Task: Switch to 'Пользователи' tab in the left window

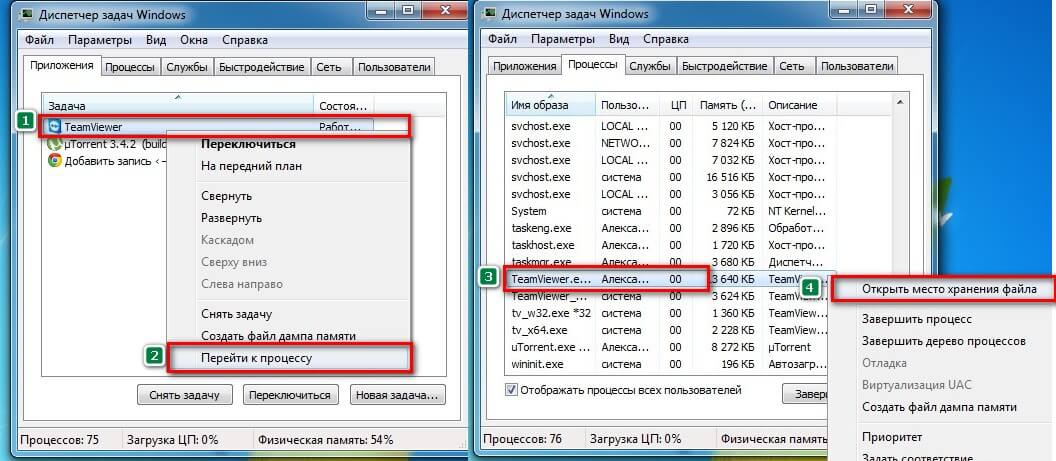Action: tap(394, 67)
